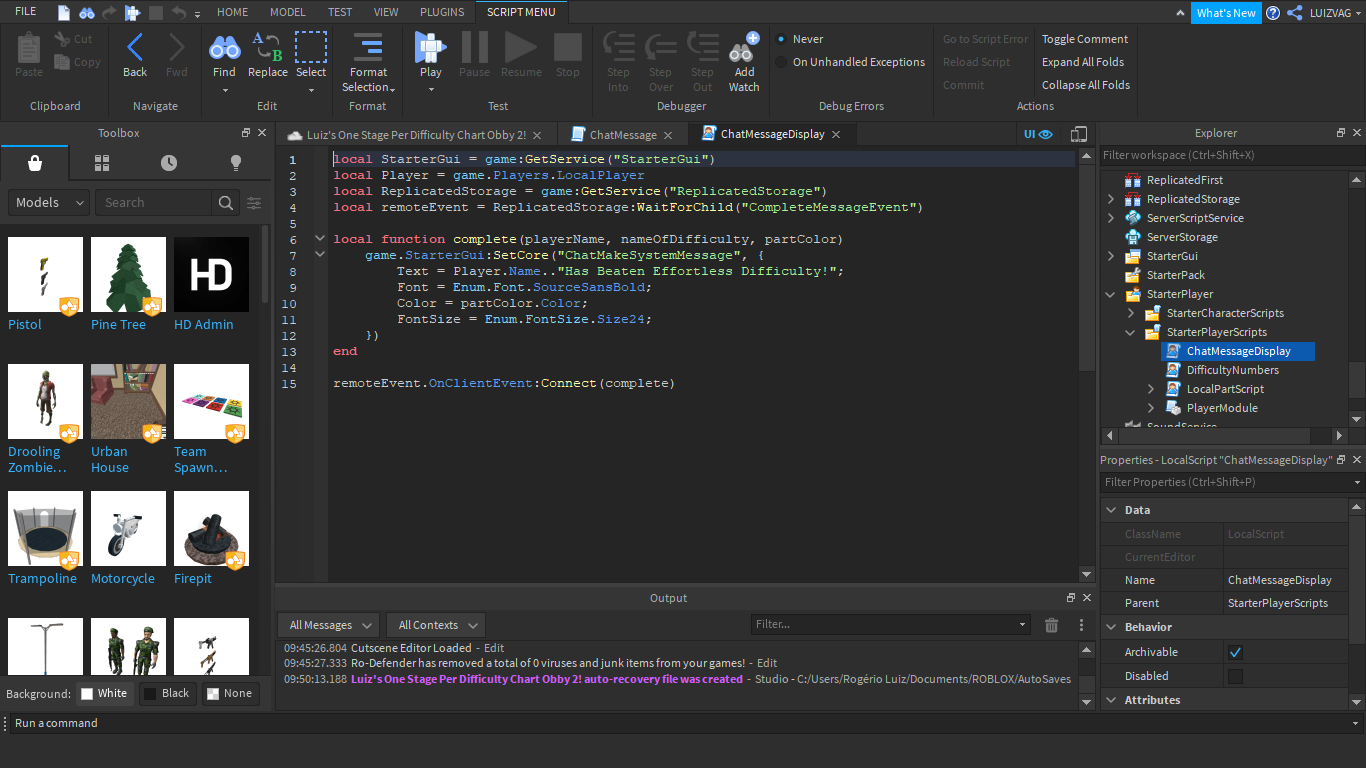Click the Back navigation arrow
1366x768 pixels.
[x=135, y=47]
